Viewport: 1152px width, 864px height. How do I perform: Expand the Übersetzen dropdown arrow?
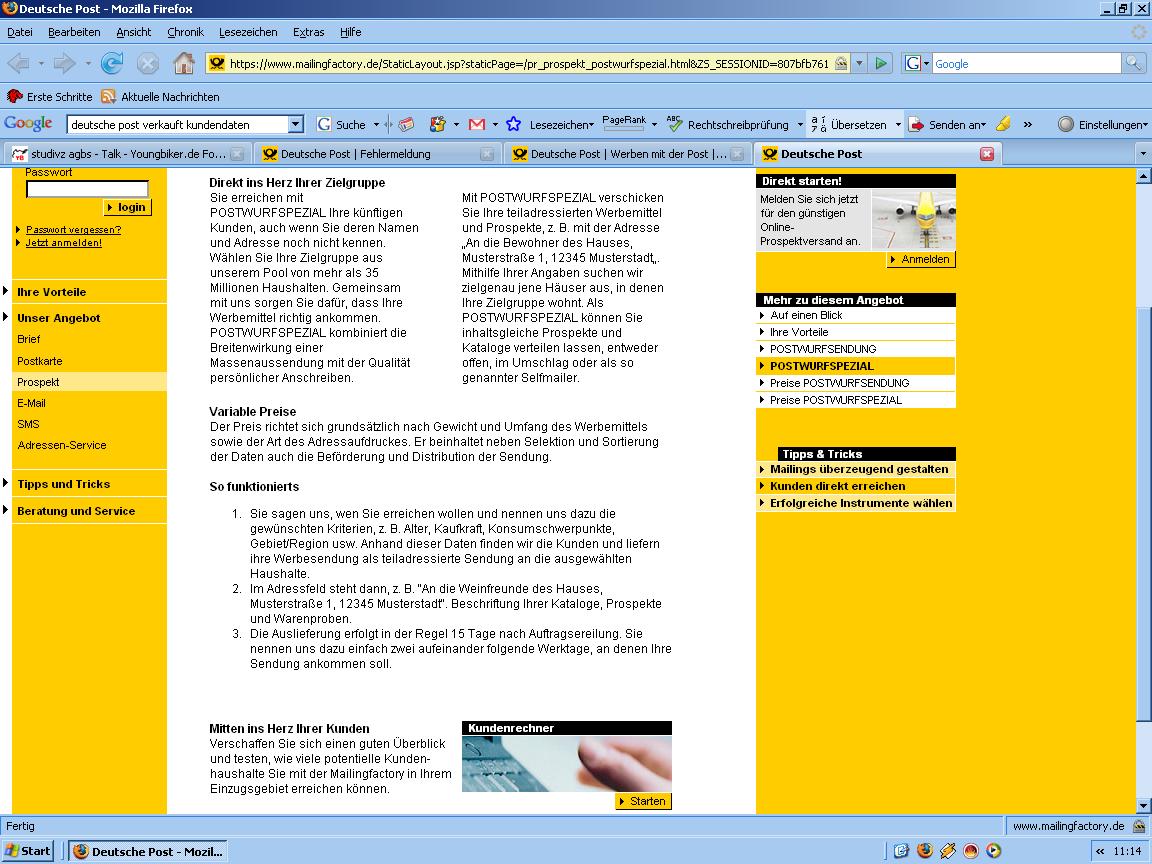click(898, 125)
